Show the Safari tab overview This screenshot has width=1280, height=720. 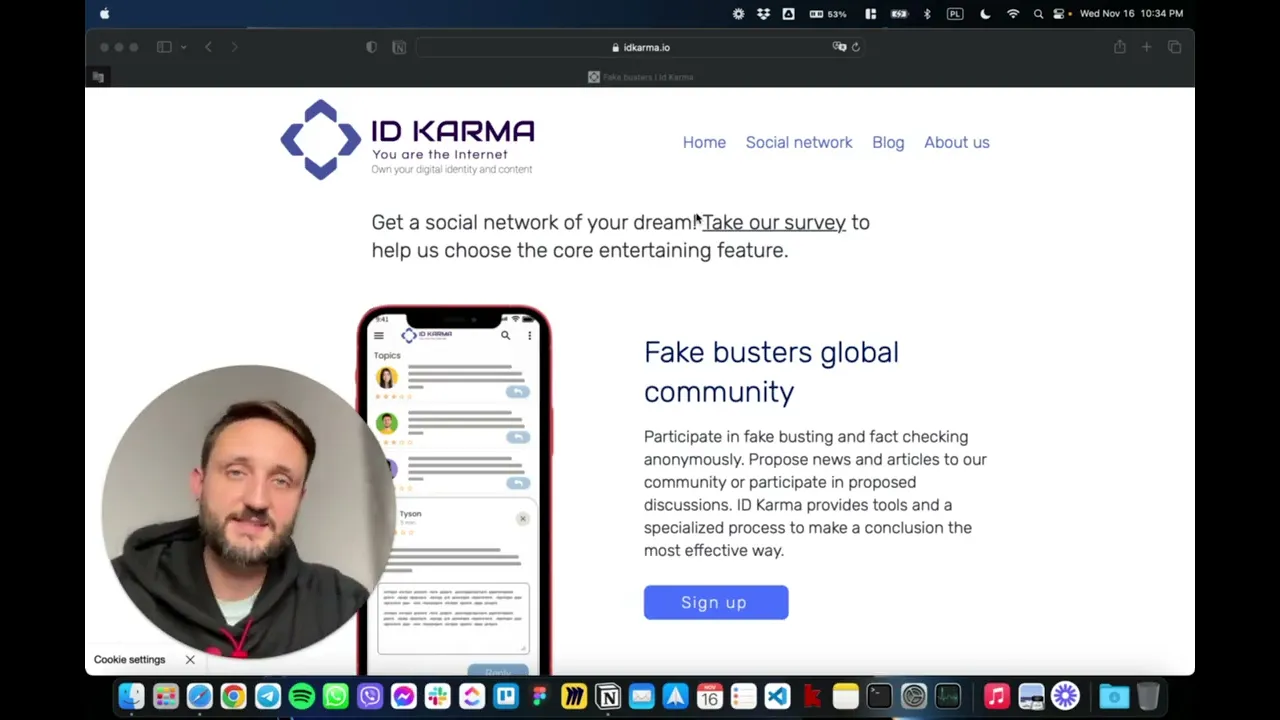[x=1175, y=47]
